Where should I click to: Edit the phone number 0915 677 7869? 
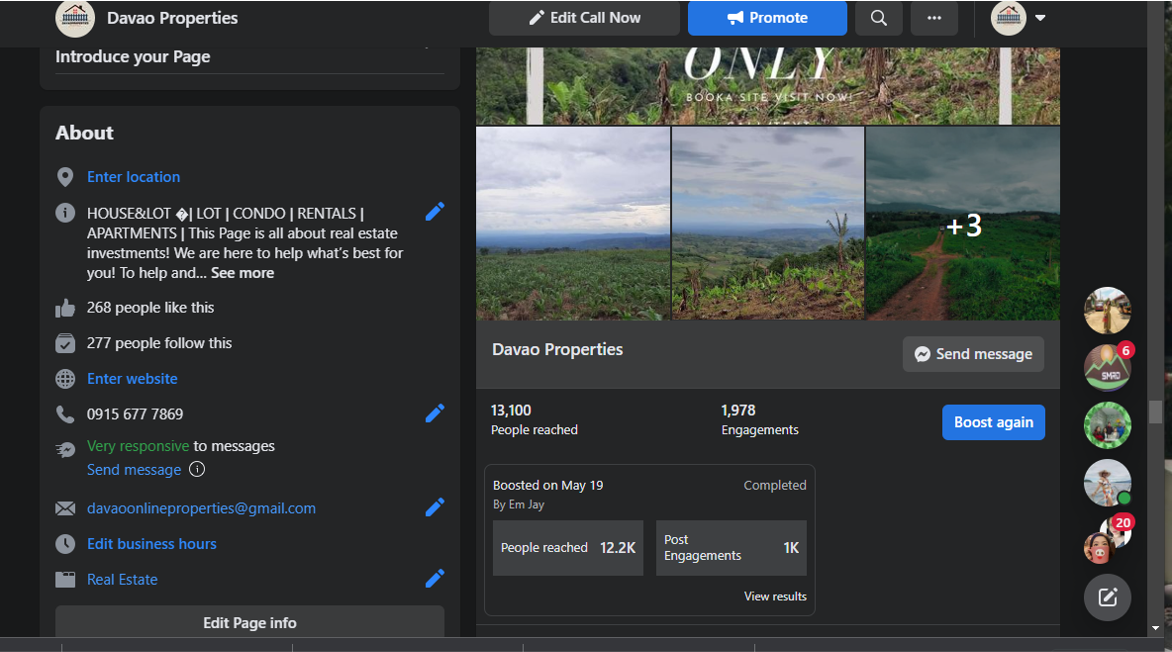pyautogui.click(x=434, y=413)
